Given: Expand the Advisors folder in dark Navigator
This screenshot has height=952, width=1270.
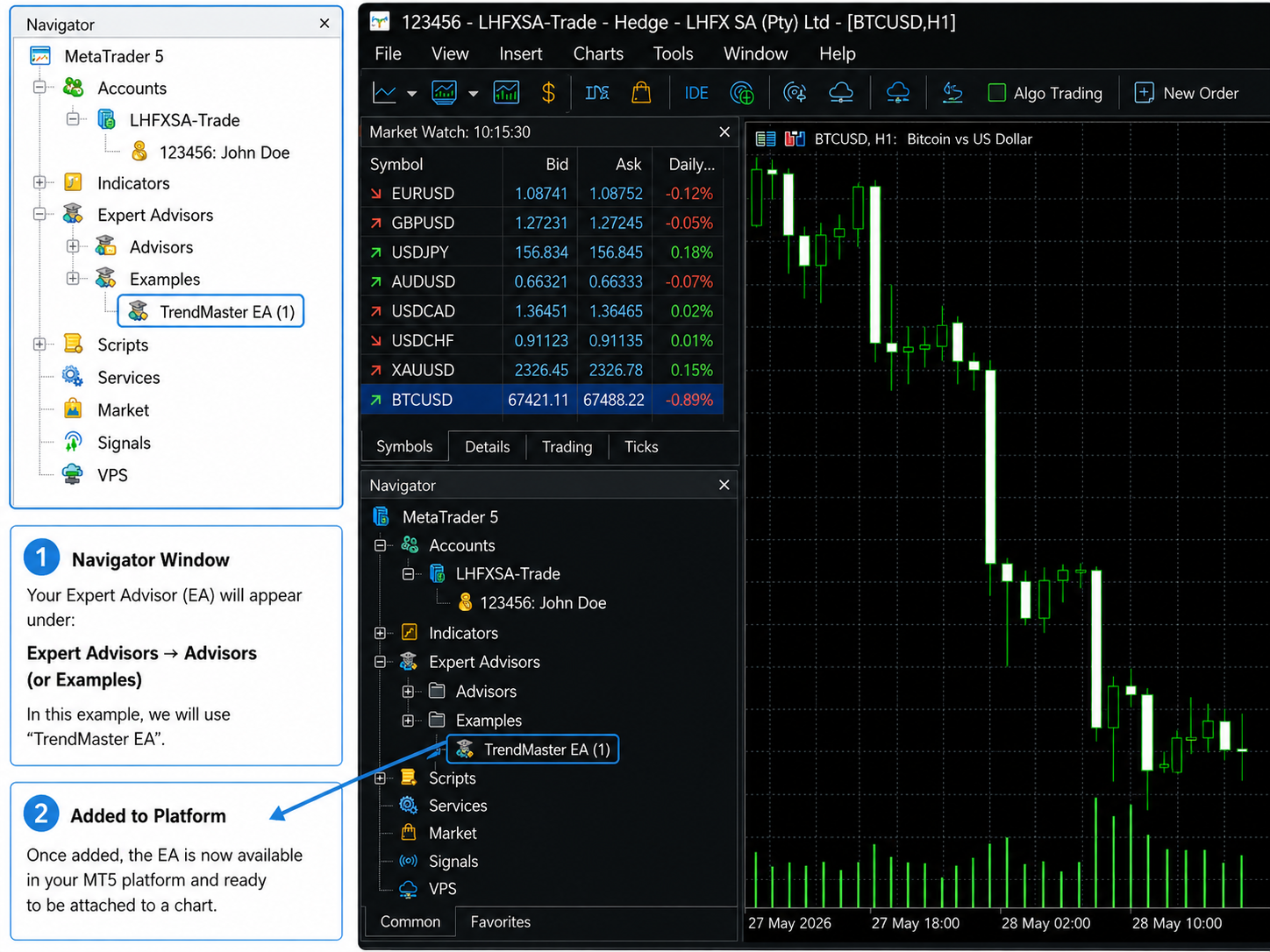Looking at the screenshot, I should pyautogui.click(x=408, y=692).
